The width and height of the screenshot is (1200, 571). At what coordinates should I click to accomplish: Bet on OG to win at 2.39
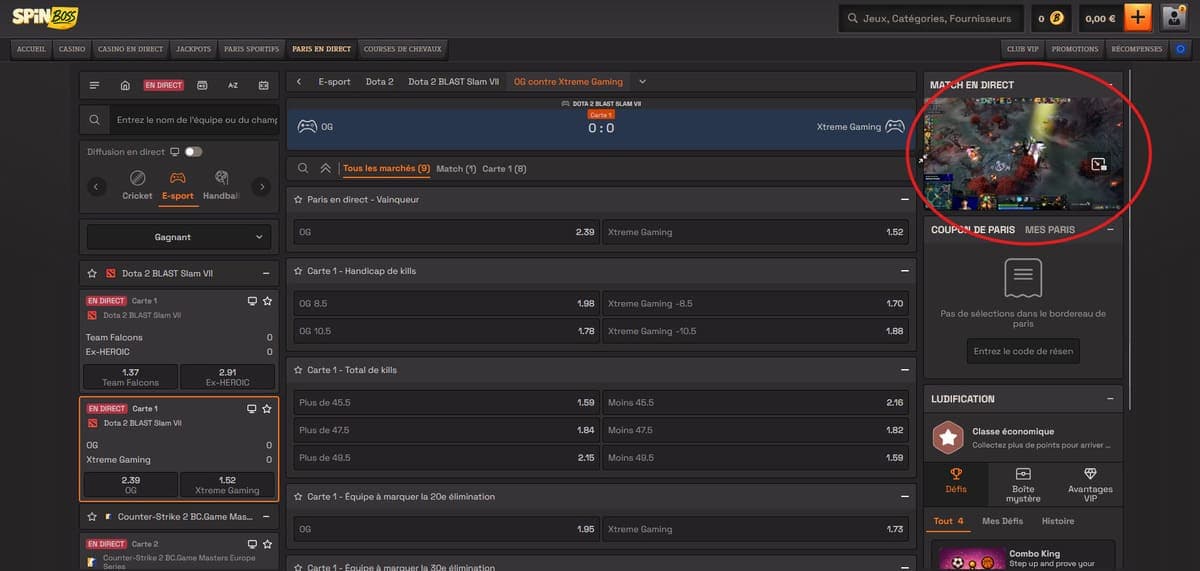tap(446, 232)
